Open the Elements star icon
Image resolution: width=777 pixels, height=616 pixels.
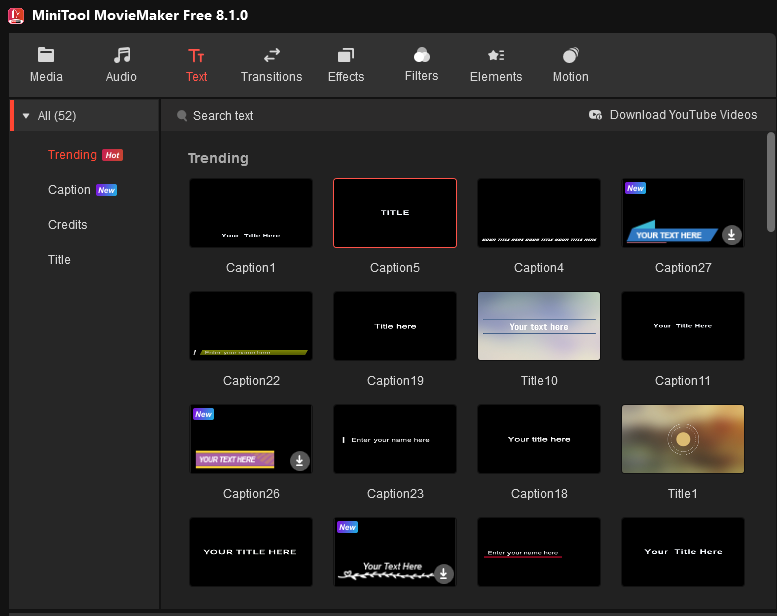496,55
